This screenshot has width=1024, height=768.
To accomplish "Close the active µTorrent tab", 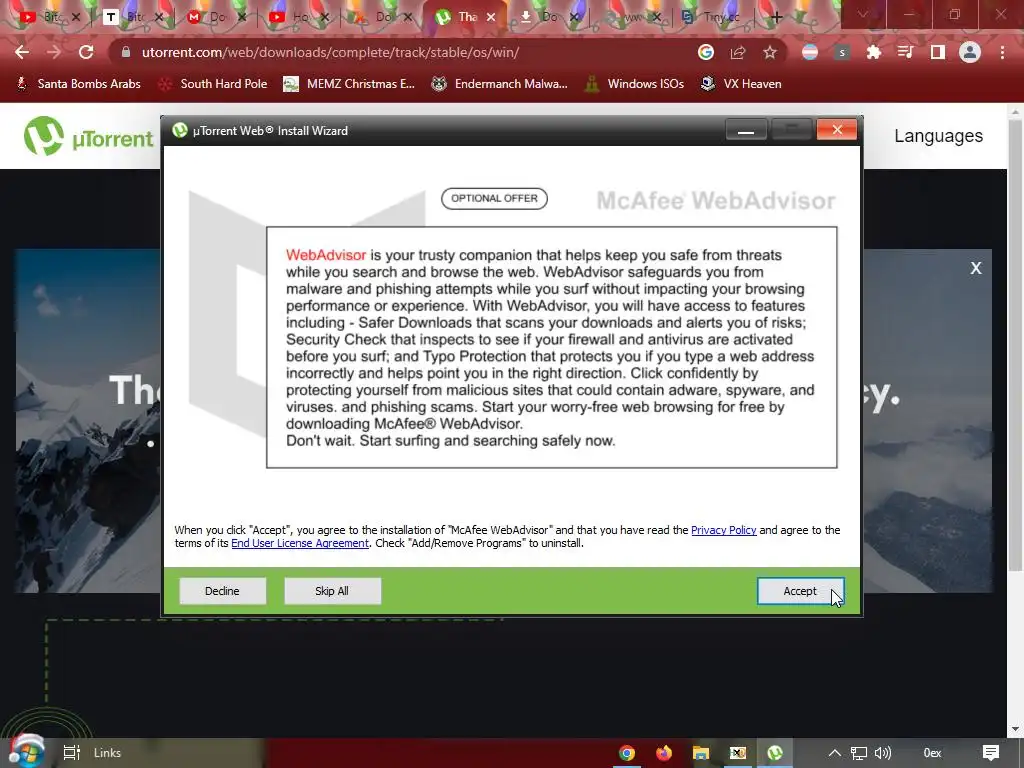I will tap(491, 17).
